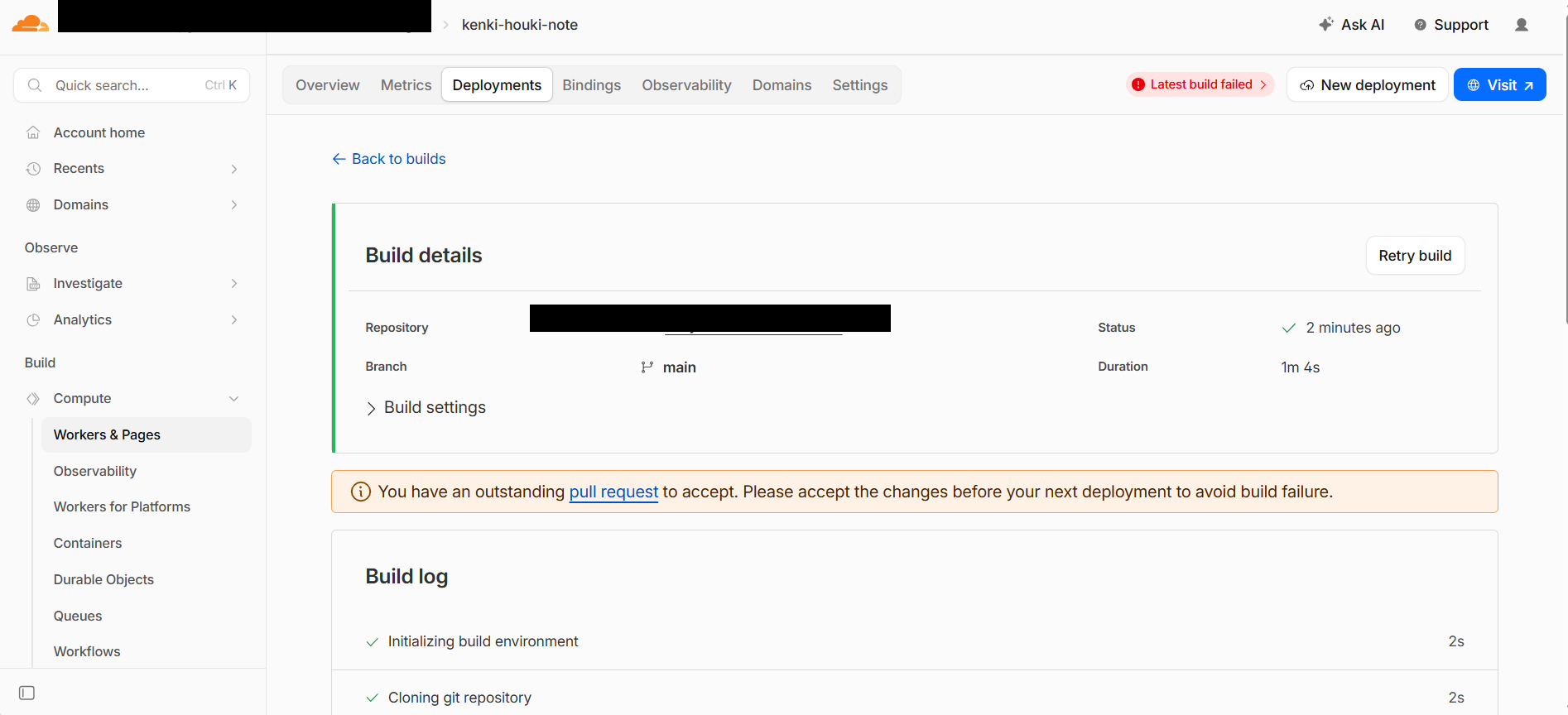Expand the Build settings disclosure
The height and width of the screenshot is (715, 1568).
pyautogui.click(x=426, y=408)
